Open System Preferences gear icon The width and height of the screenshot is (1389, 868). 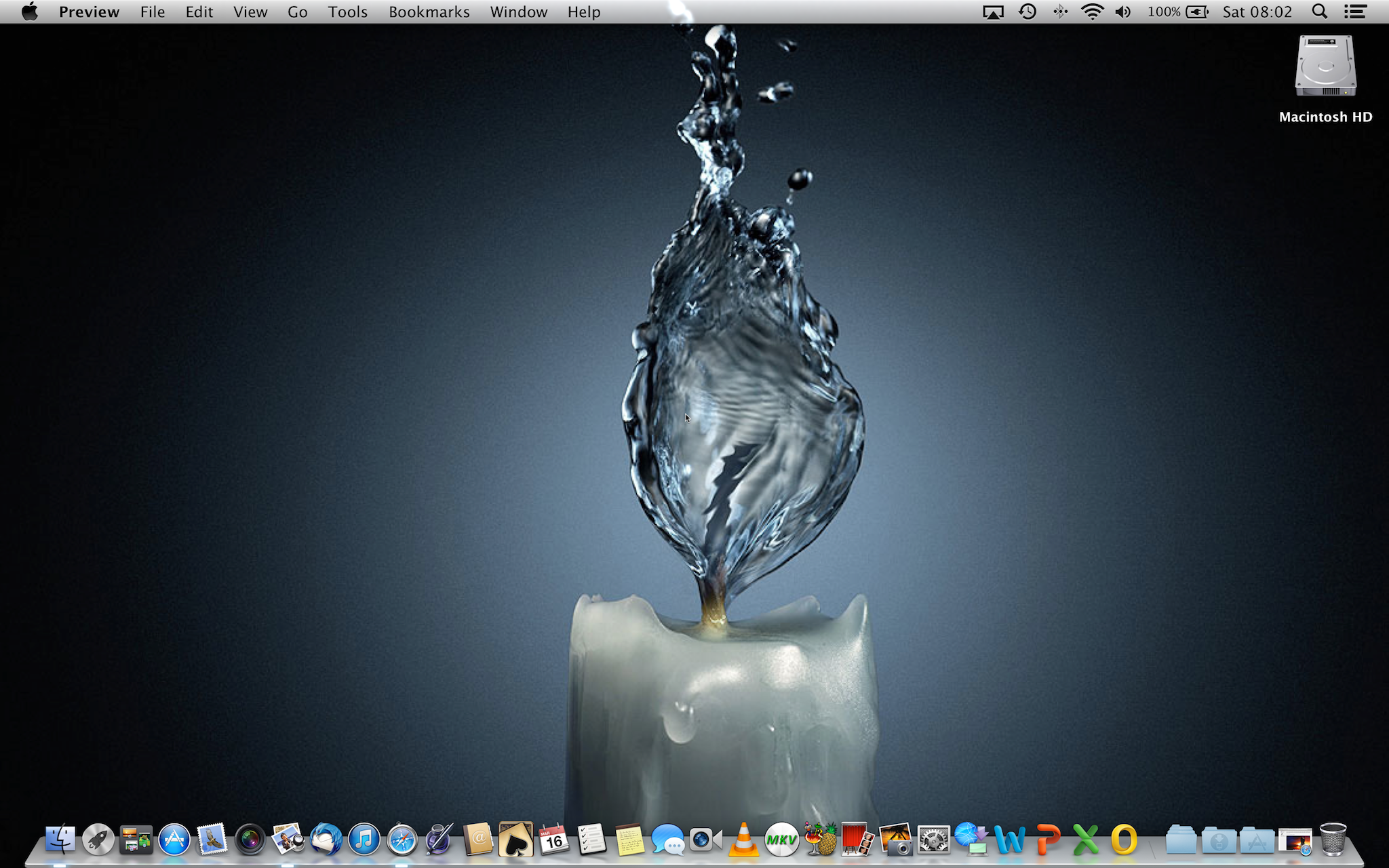(933, 840)
